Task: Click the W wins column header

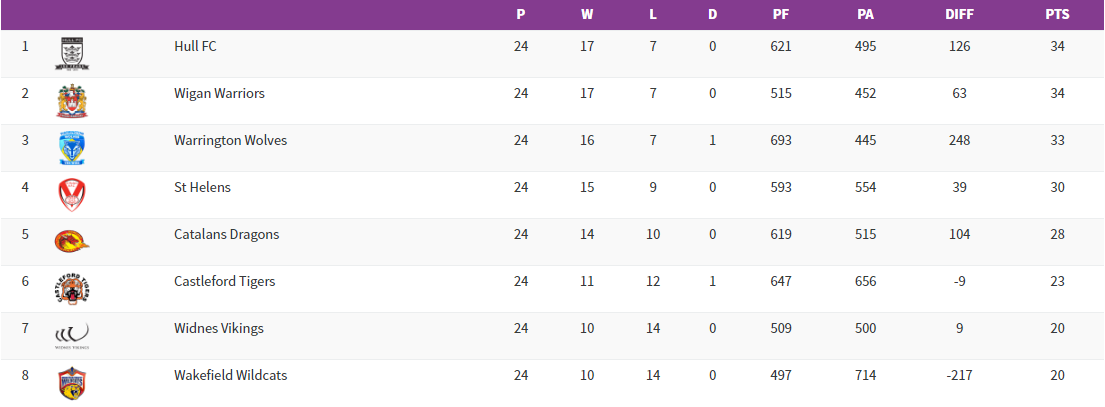Action: pos(587,15)
